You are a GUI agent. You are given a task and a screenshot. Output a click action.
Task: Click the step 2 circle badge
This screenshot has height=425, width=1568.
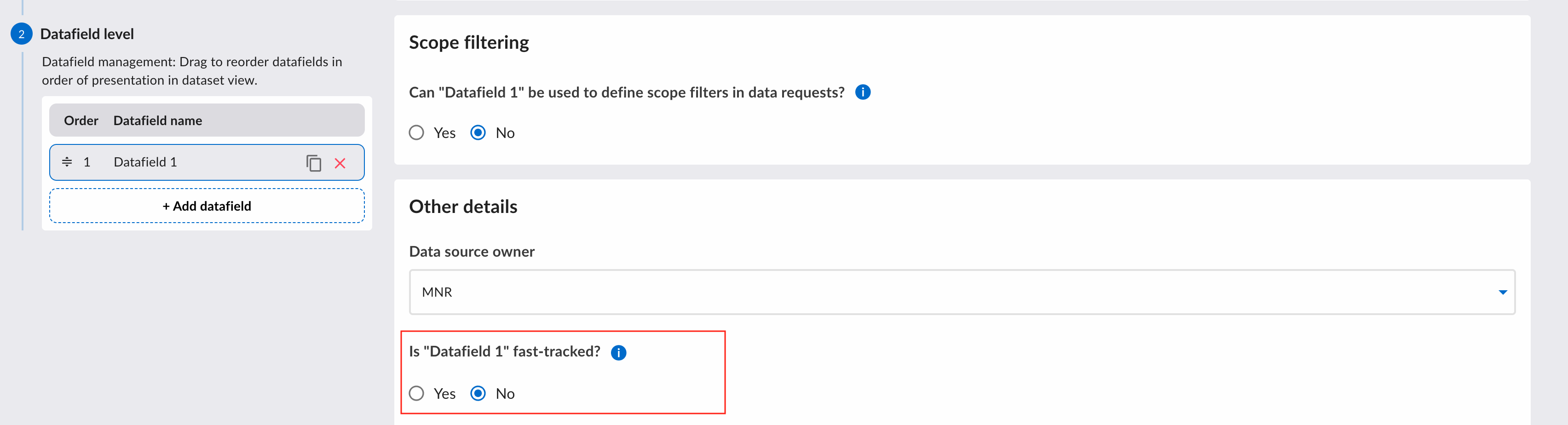coord(21,34)
